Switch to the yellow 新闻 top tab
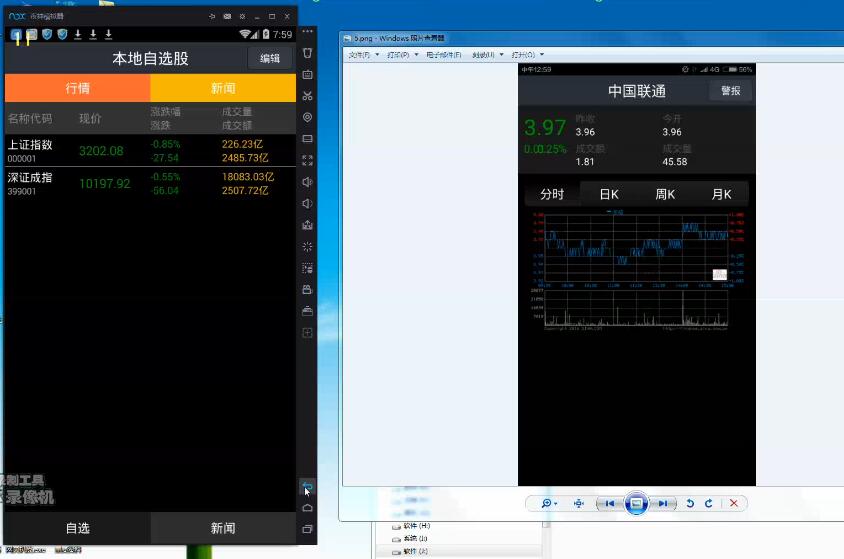The image size is (844, 559). pyautogui.click(x=223, y=88)
